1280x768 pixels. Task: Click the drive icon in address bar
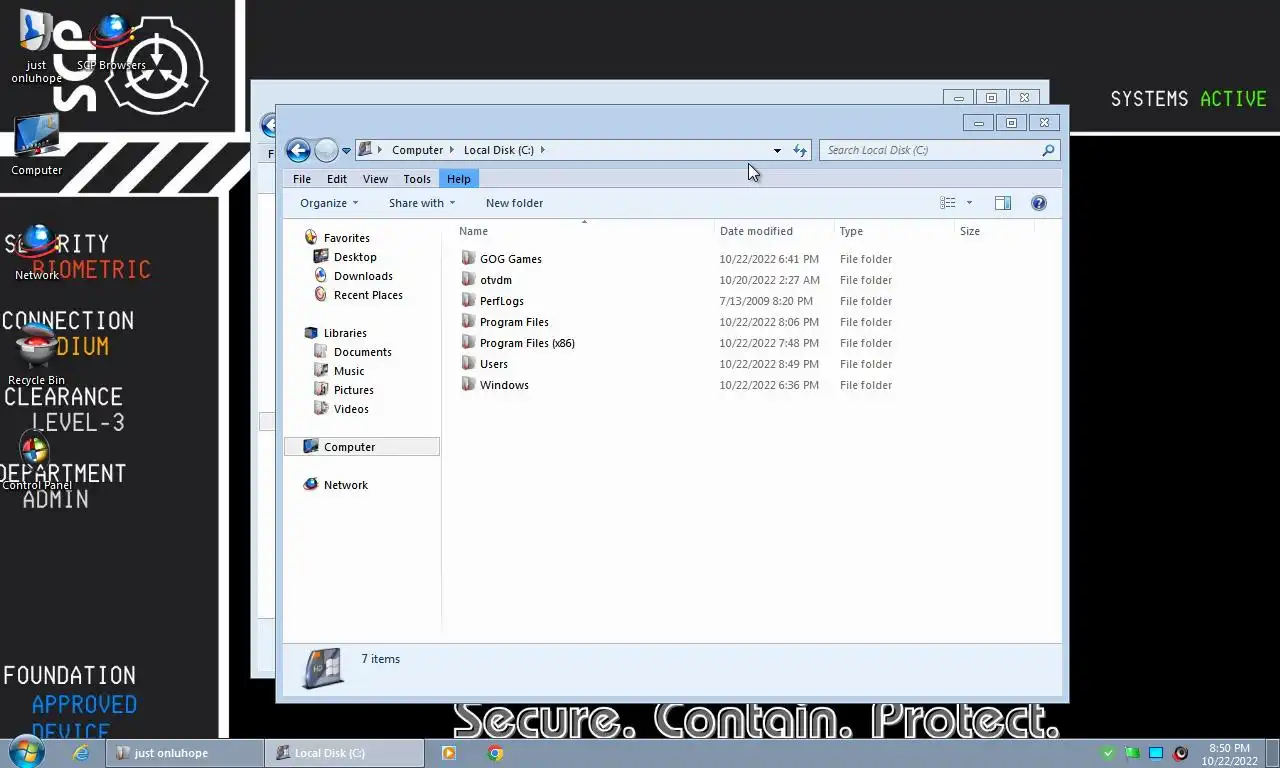click(x=366, y=150)
